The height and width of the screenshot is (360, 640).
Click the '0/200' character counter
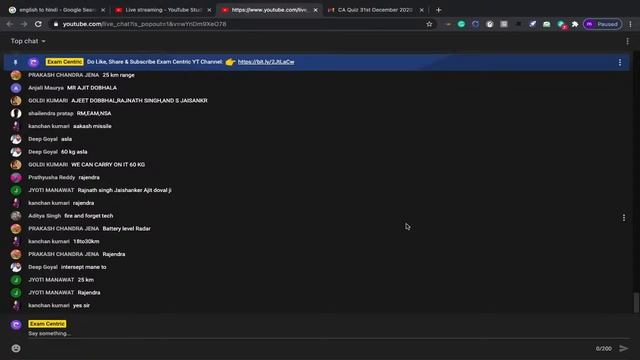(x=603, y=349)
